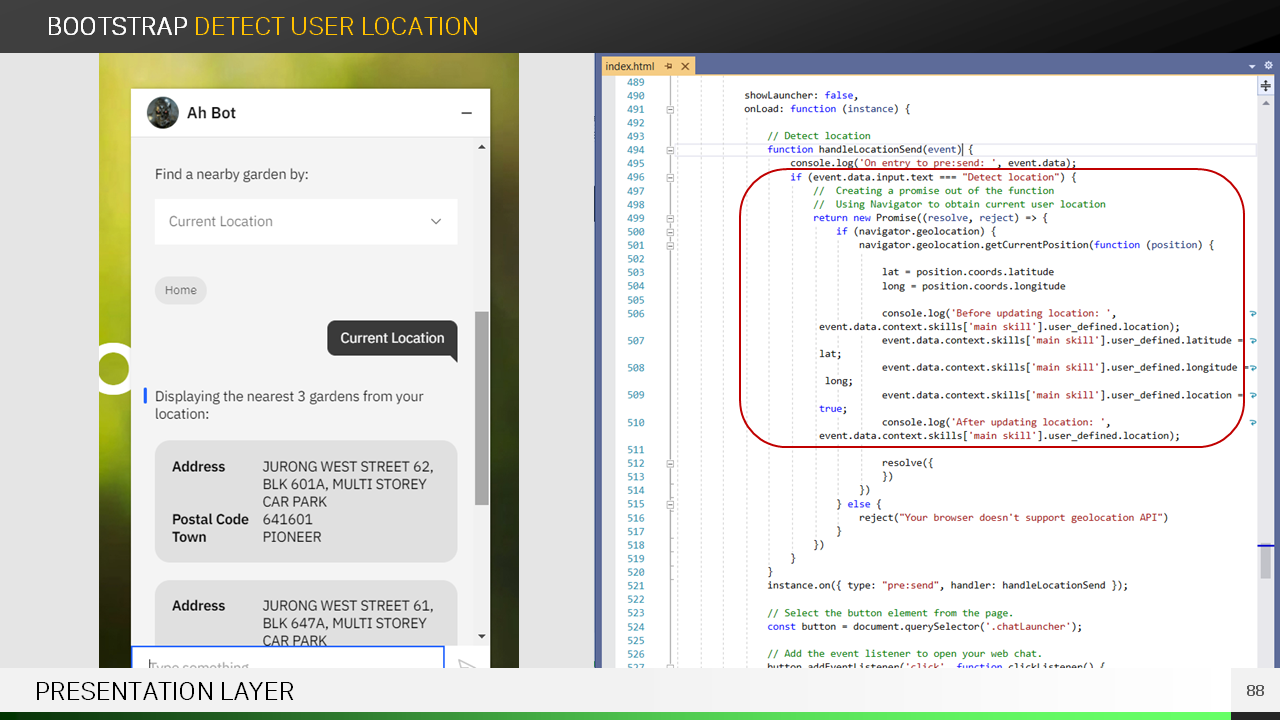
Task: Open the active documents dropdown arrow
Action: click(1252, 66)
